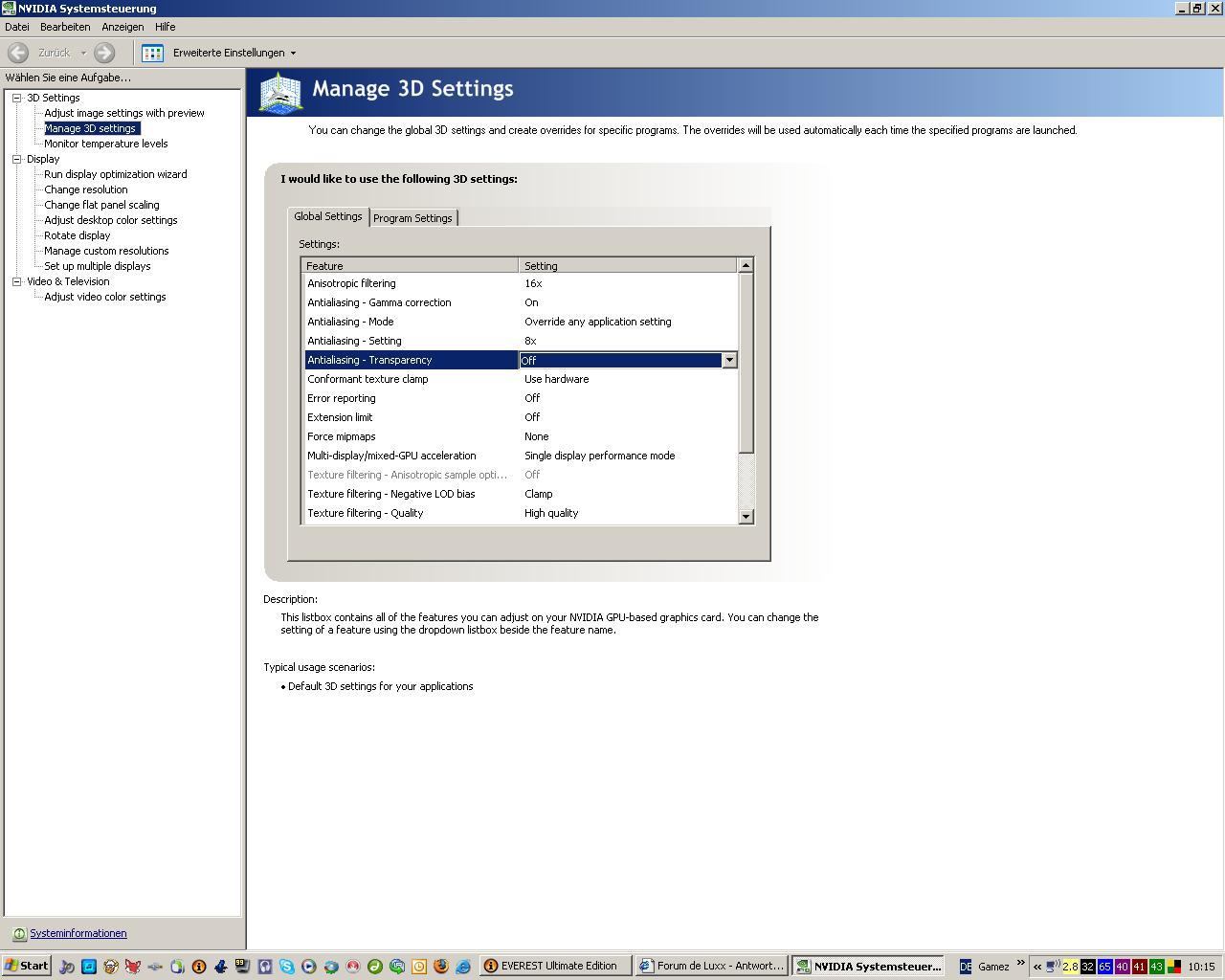Click the multicolor square tray icon
This screenshot has height=980, width=1225.
click(1174, 967)
